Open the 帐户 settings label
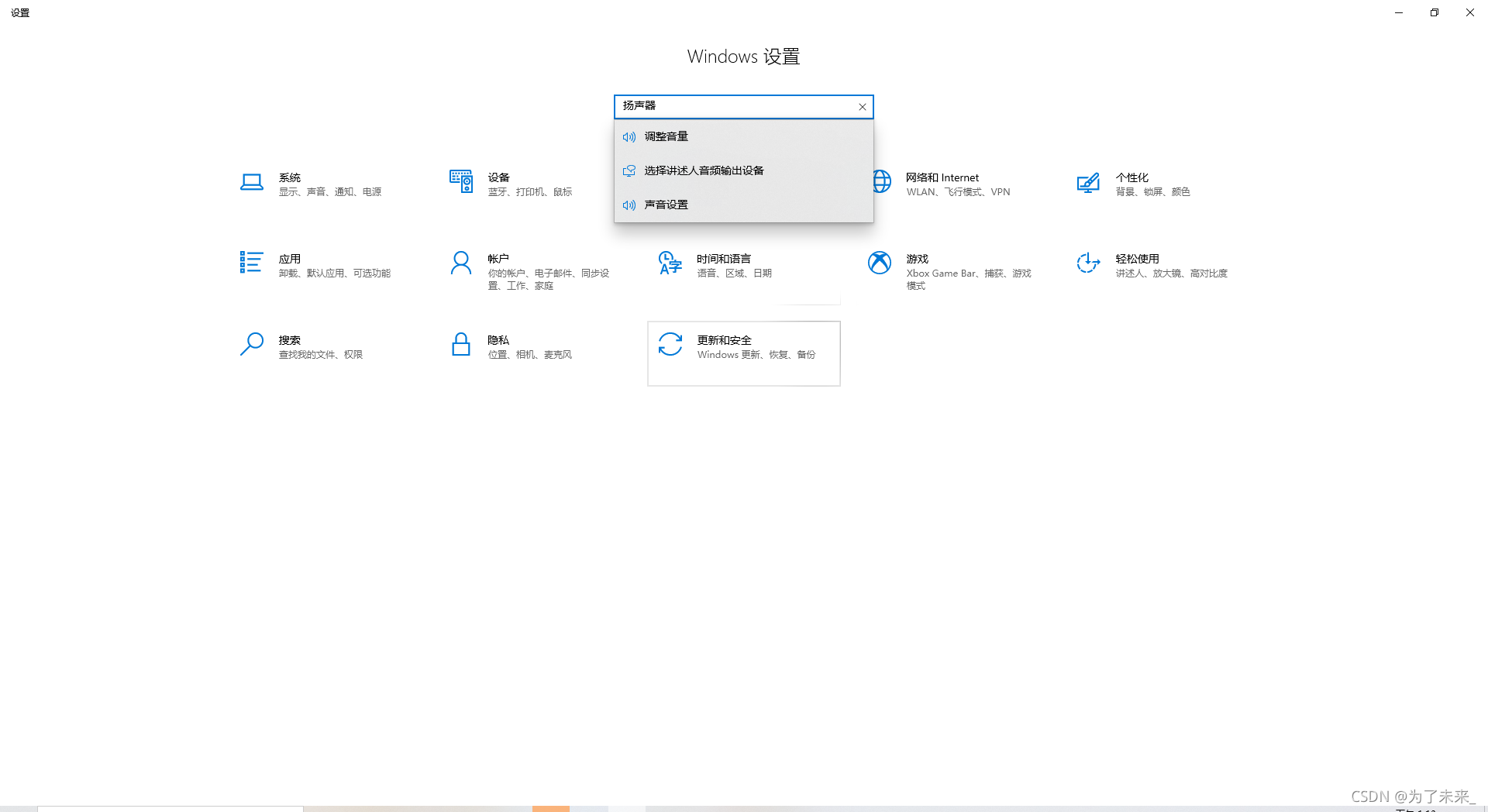 point(498,259)
